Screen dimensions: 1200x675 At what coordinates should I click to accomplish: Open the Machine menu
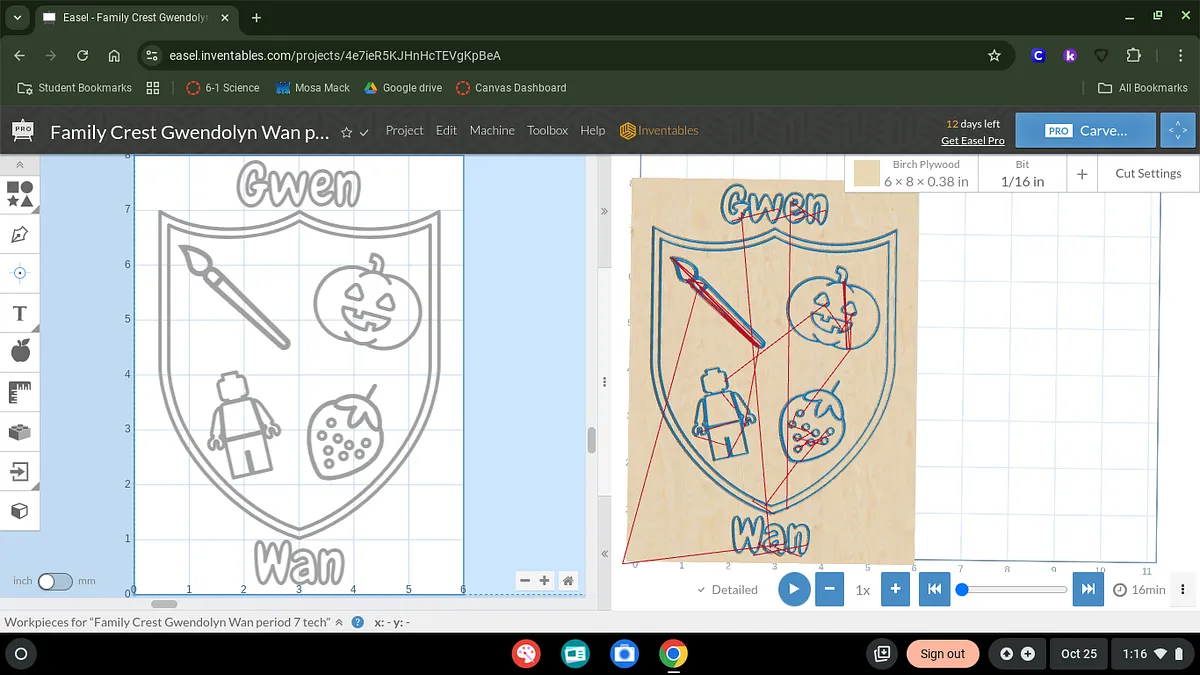(x=492, y=131)
